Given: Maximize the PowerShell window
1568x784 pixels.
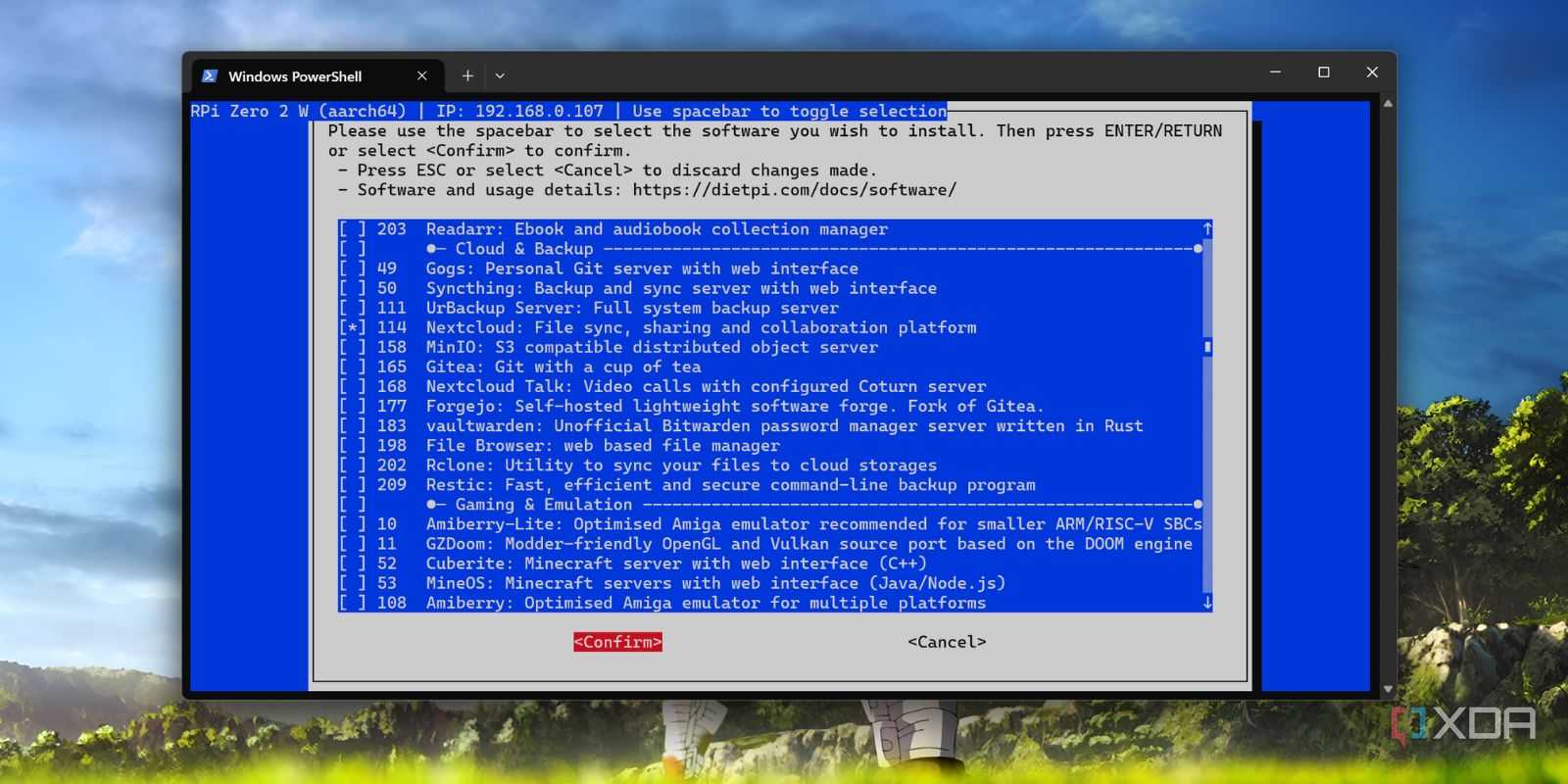Looking at the screenshot, I should pyautogui.click(x=1324, y=73).
